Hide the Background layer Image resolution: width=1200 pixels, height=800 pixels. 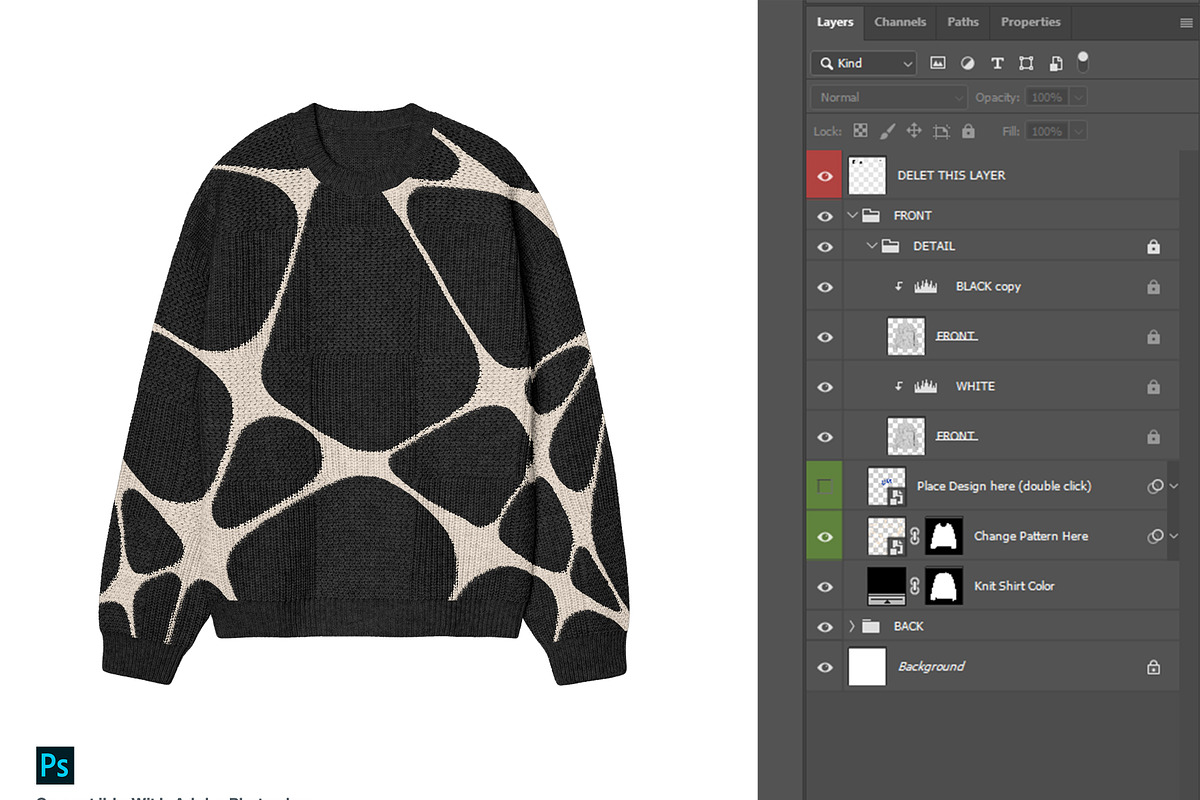click(825, 667)
